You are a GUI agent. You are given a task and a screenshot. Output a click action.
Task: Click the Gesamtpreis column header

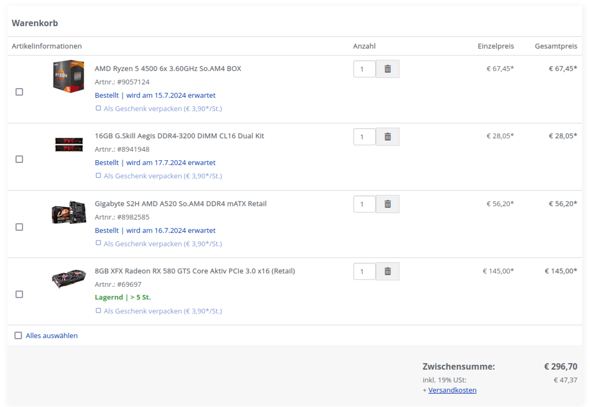point(556,46)
